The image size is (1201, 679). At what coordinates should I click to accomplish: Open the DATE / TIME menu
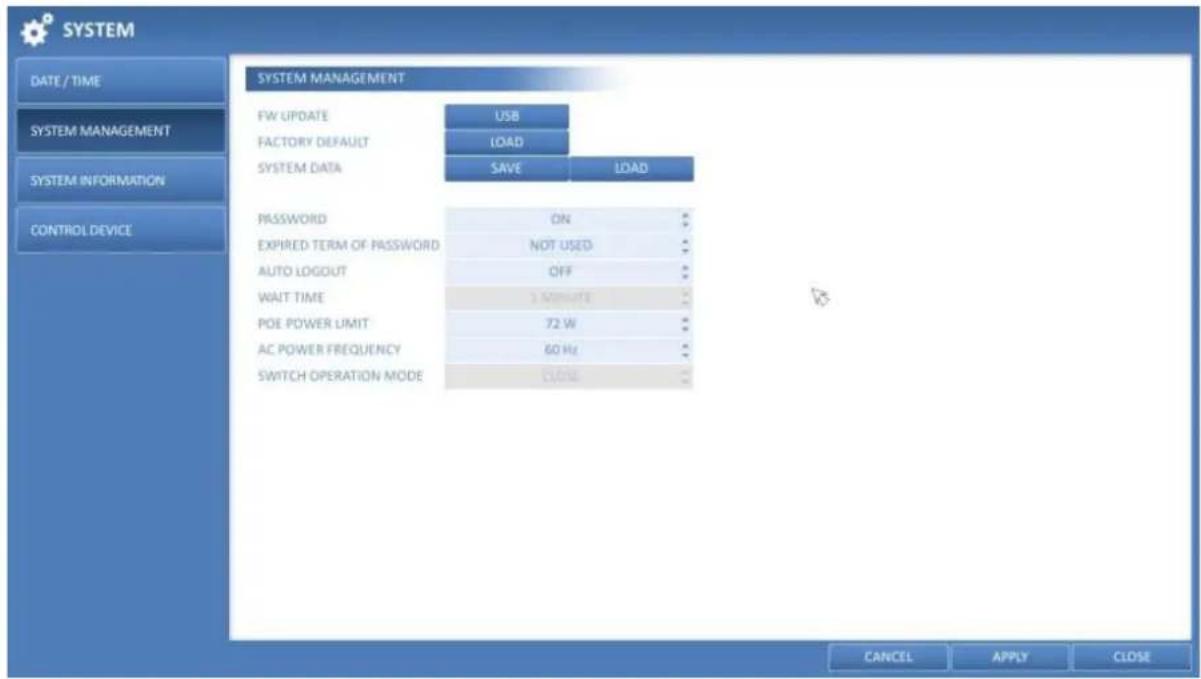pyautogui.click(x=120, y=81)
